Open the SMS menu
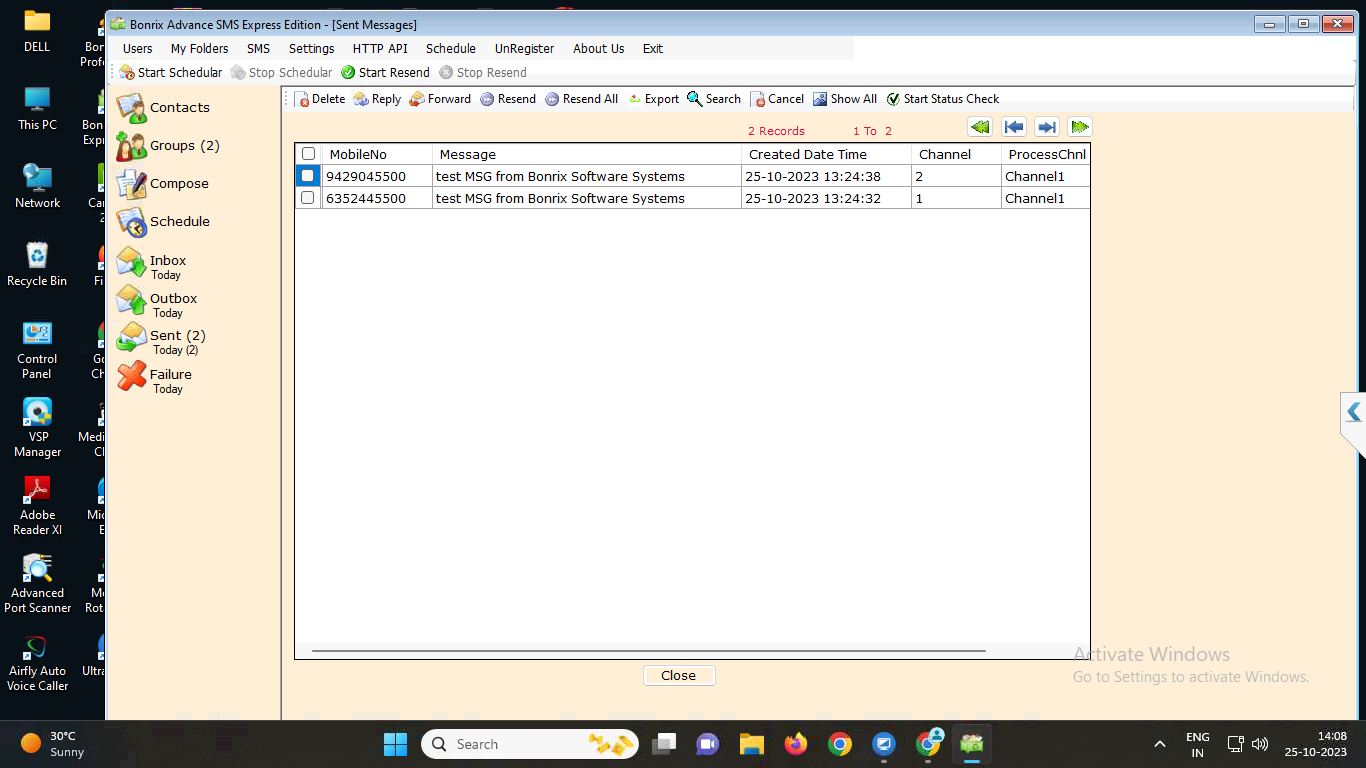 [259, 48]
